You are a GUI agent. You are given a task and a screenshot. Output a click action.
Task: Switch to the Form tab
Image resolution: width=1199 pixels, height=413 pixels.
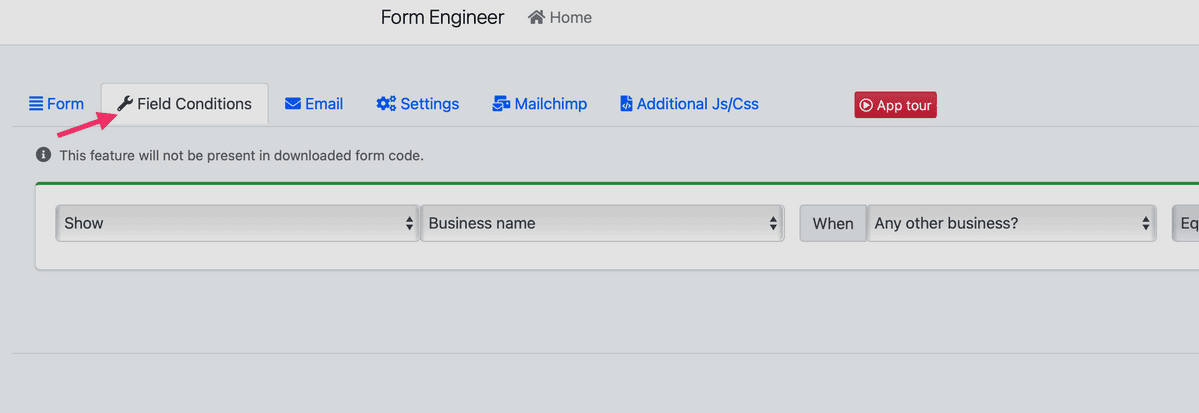[57, 104]
